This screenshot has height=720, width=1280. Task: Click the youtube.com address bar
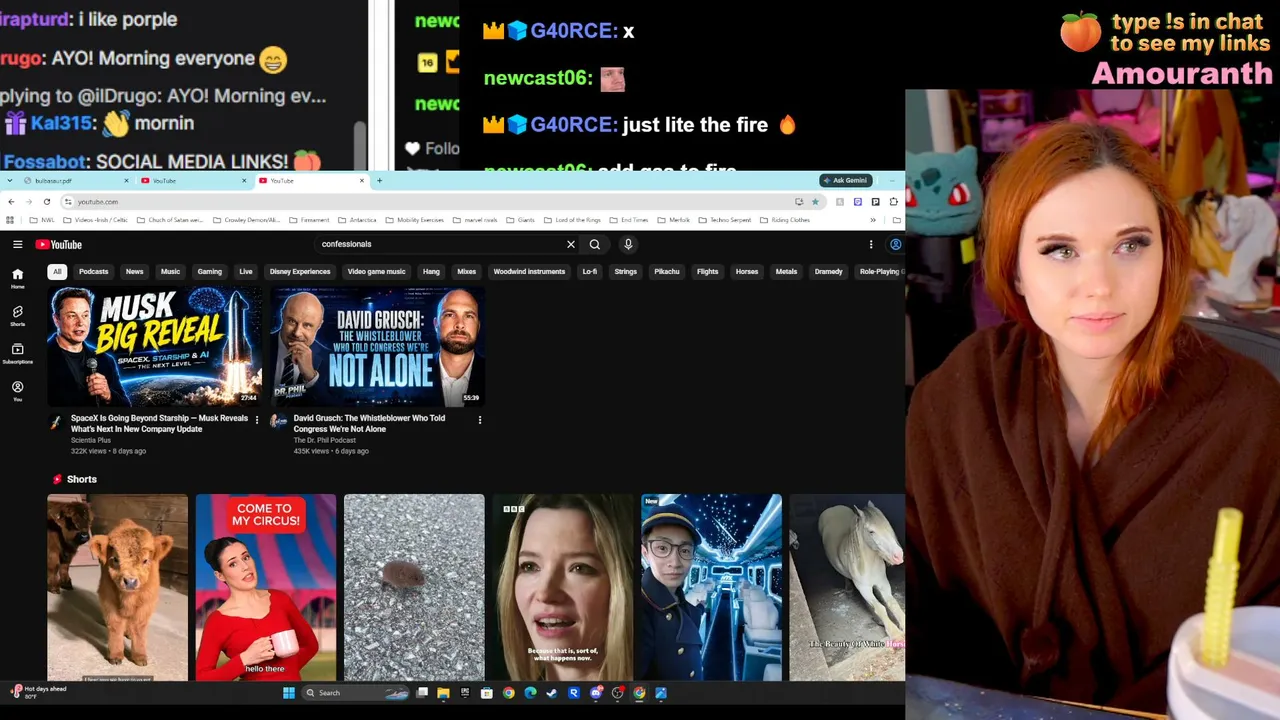point(430,202)
